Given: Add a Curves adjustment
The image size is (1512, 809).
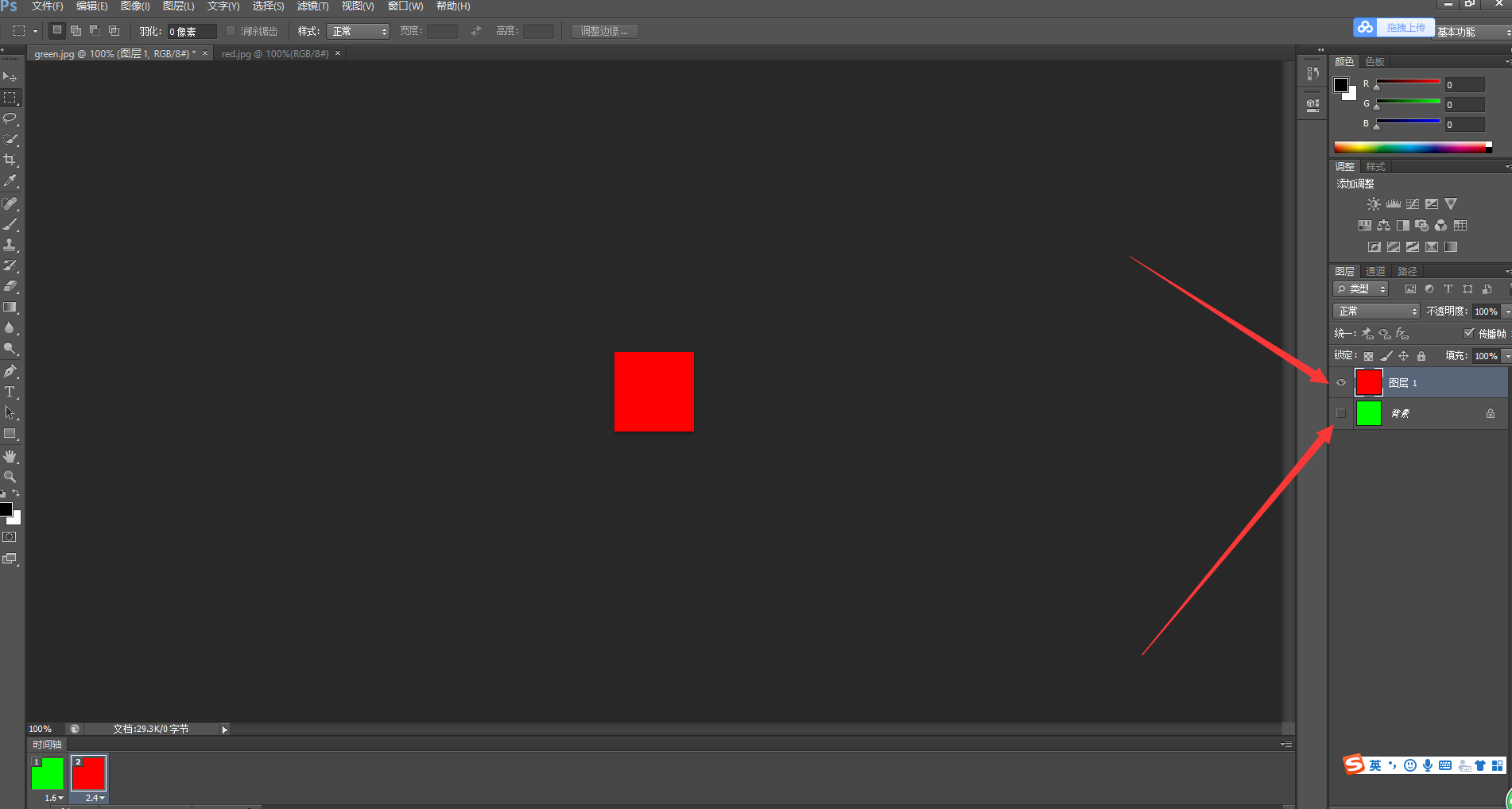Looking at the screenshot, I should [x=1413, y=204].
